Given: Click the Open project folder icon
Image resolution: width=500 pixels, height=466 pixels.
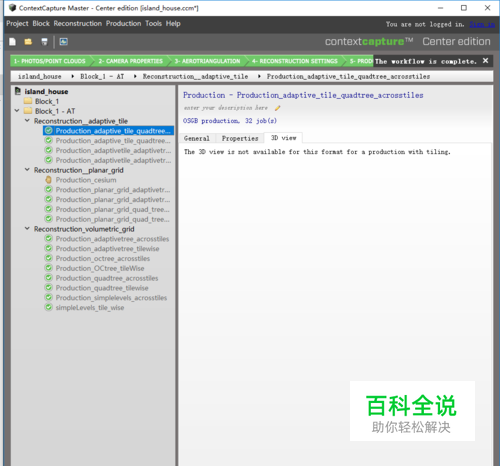Looking at the screenshot, I should pyautogui.click(x=28, y=42).
